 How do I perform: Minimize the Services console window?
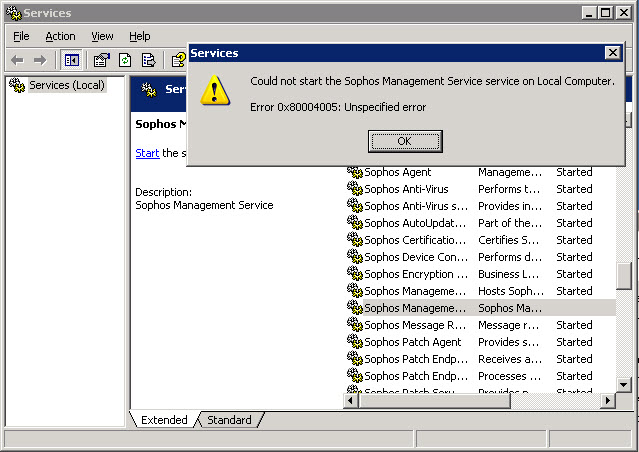tap(588, 13)
